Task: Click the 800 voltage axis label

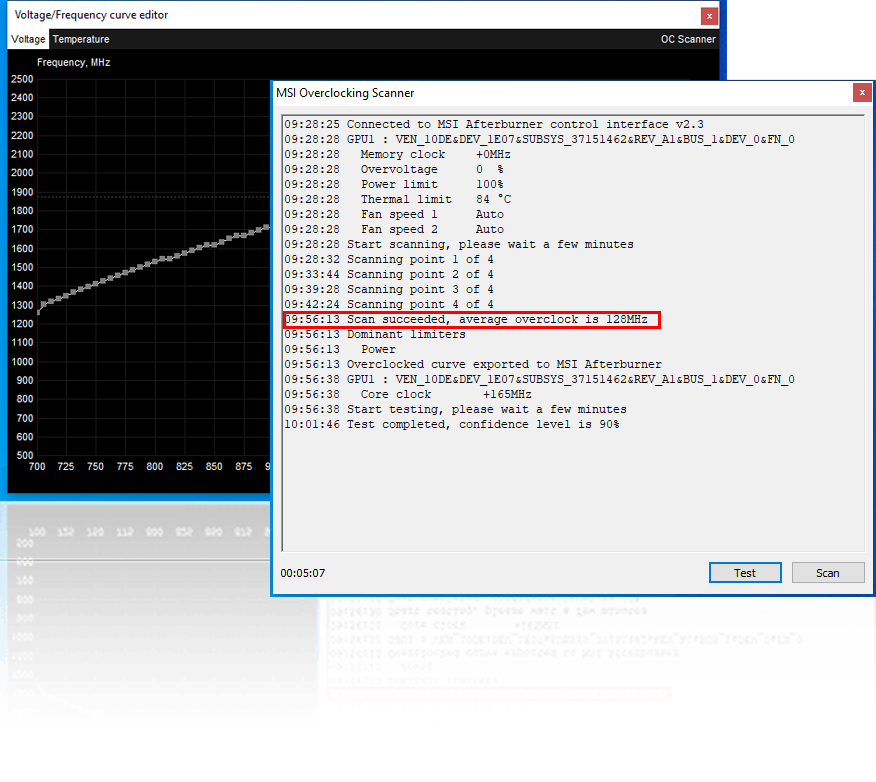Action: pyautogui.click(x=155, y=466)
